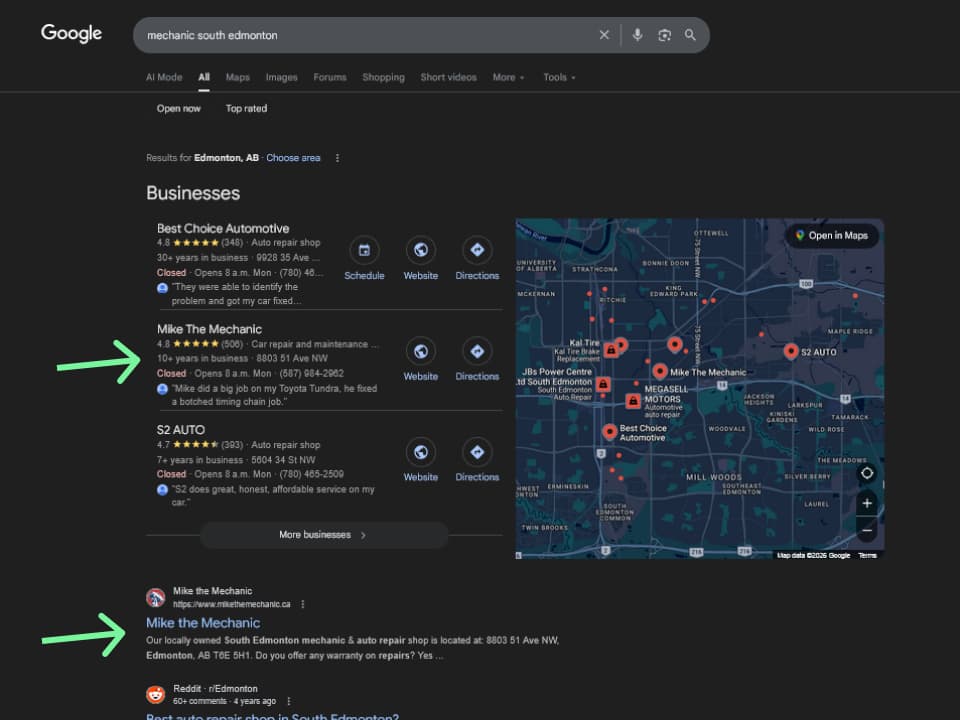Switch to the Shopping tab

point(383,77)
